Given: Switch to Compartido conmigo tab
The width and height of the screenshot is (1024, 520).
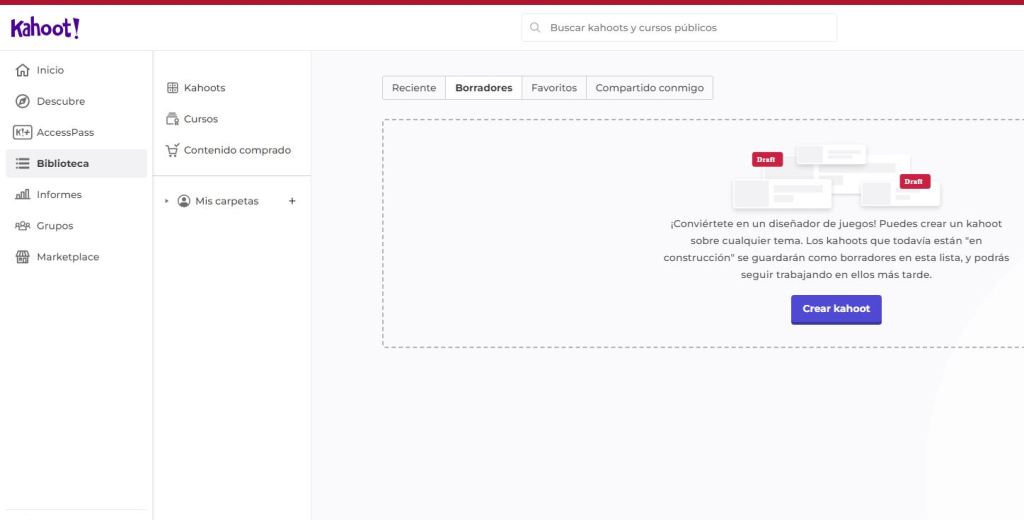Looking at the screenshot, I should [649, 88].
